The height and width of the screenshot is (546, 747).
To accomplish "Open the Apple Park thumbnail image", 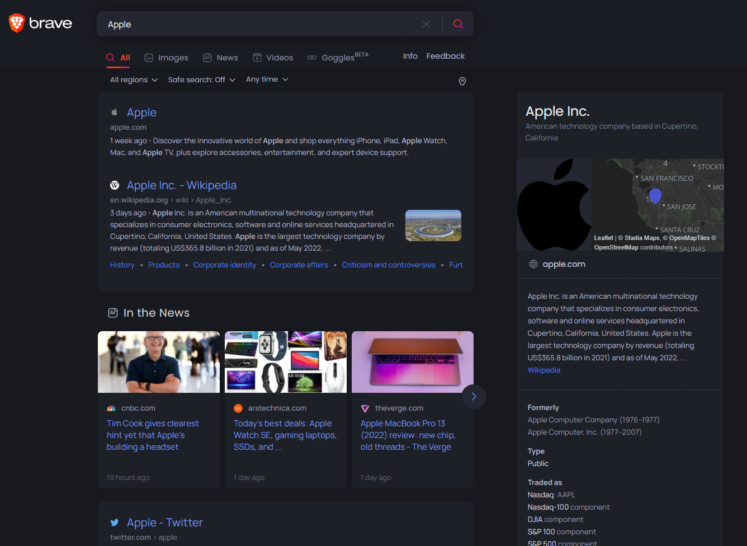I will (433, 225).
